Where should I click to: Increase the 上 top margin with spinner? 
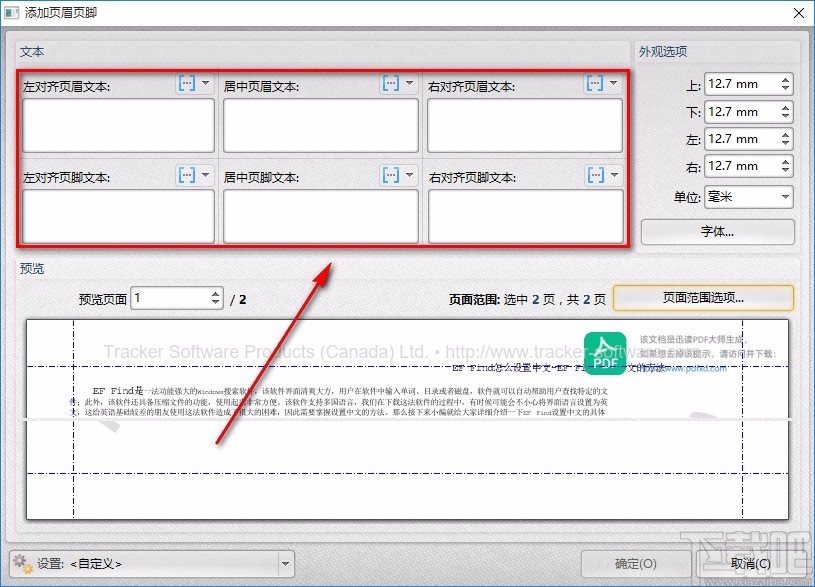click(786, 80)
